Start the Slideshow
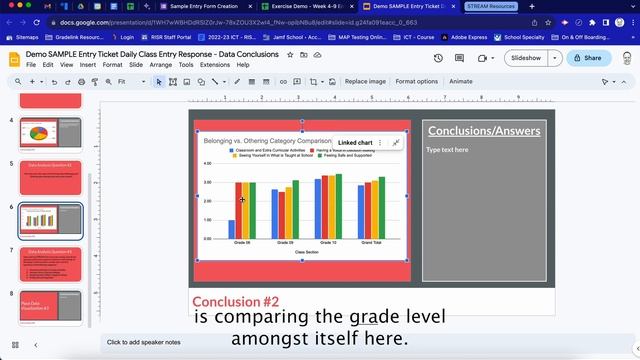 (526, 58)
